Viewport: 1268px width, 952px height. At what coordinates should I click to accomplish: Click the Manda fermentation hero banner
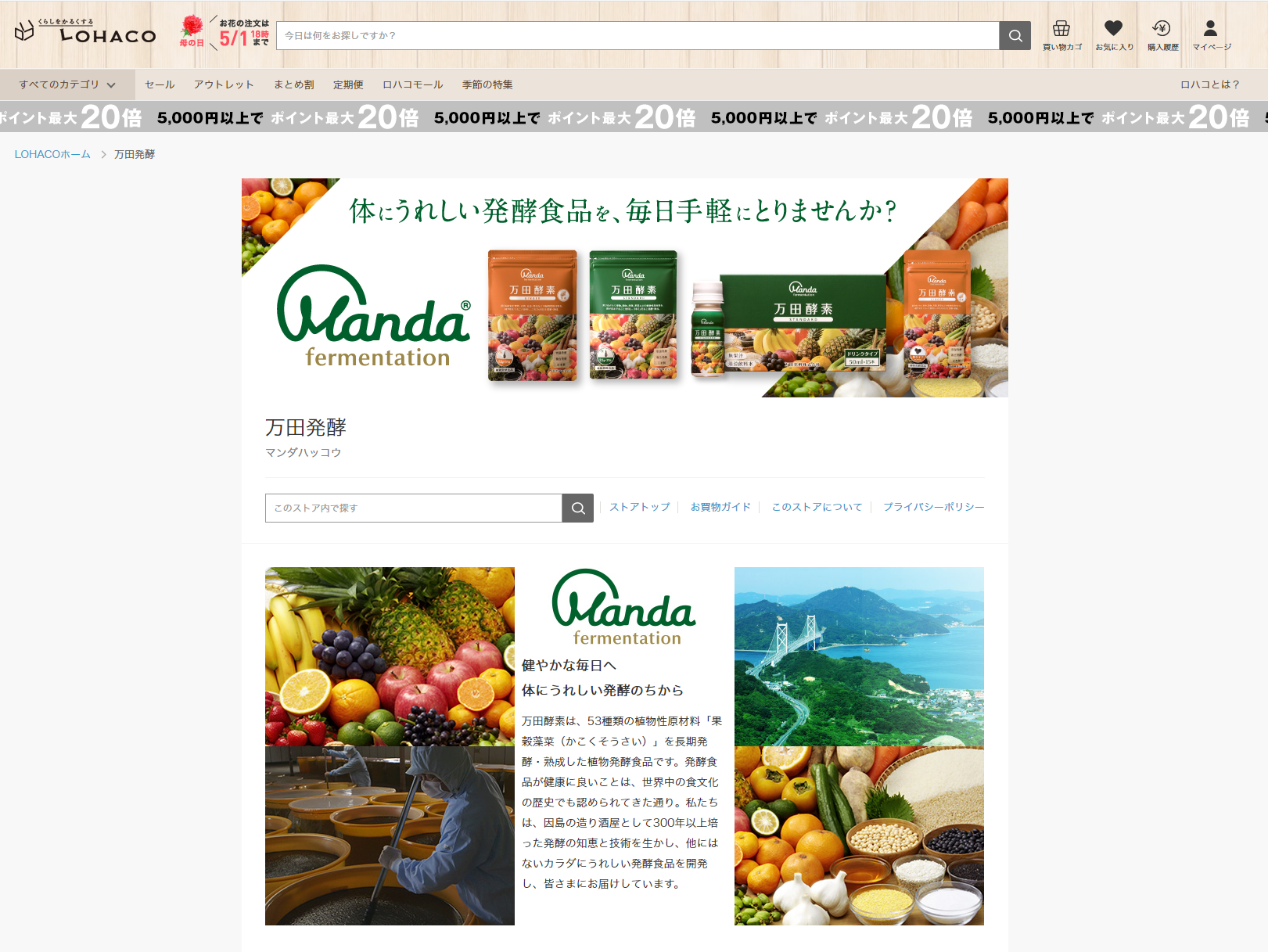tap(625, 288)
